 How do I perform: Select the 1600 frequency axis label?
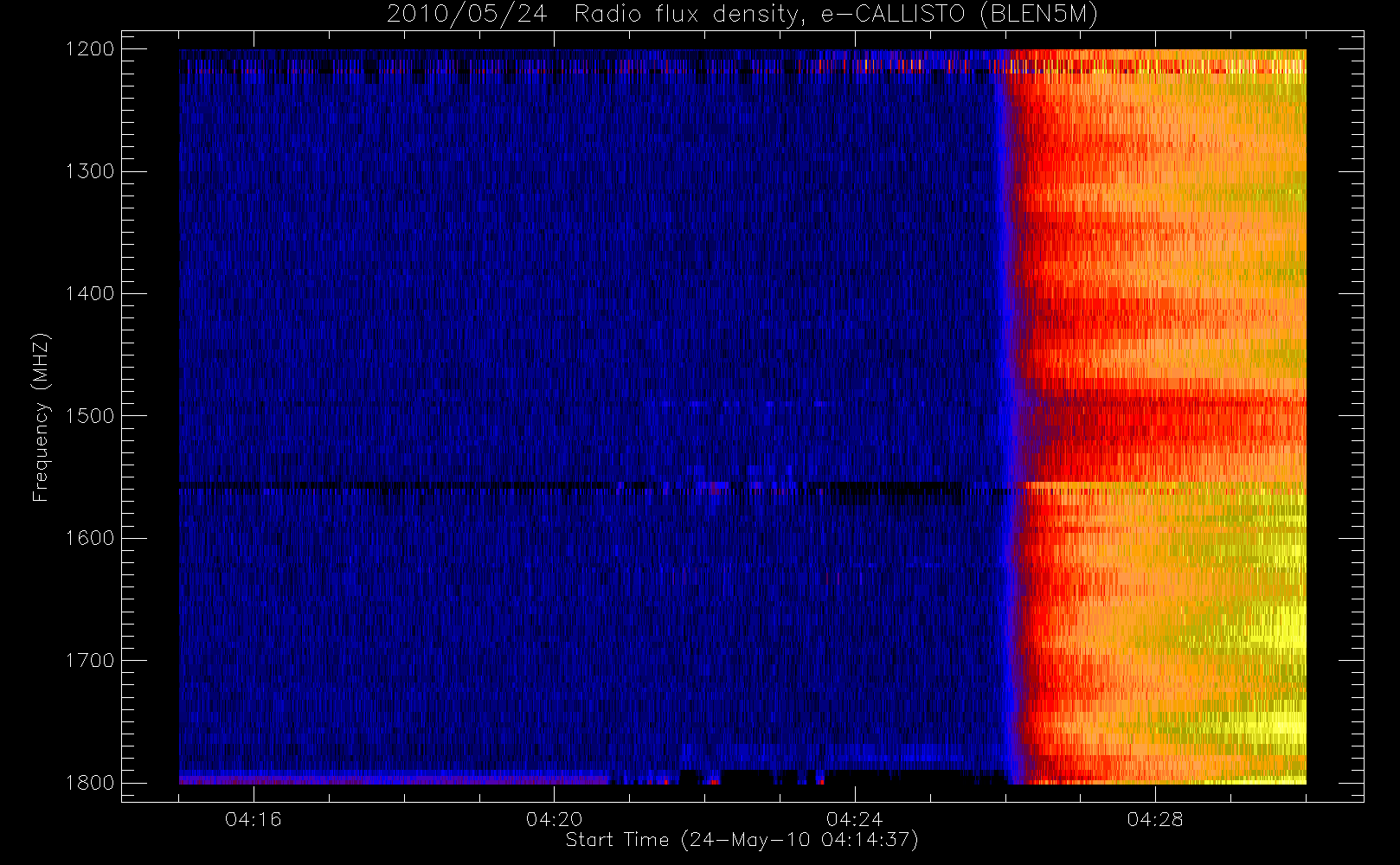click(90, 538)
